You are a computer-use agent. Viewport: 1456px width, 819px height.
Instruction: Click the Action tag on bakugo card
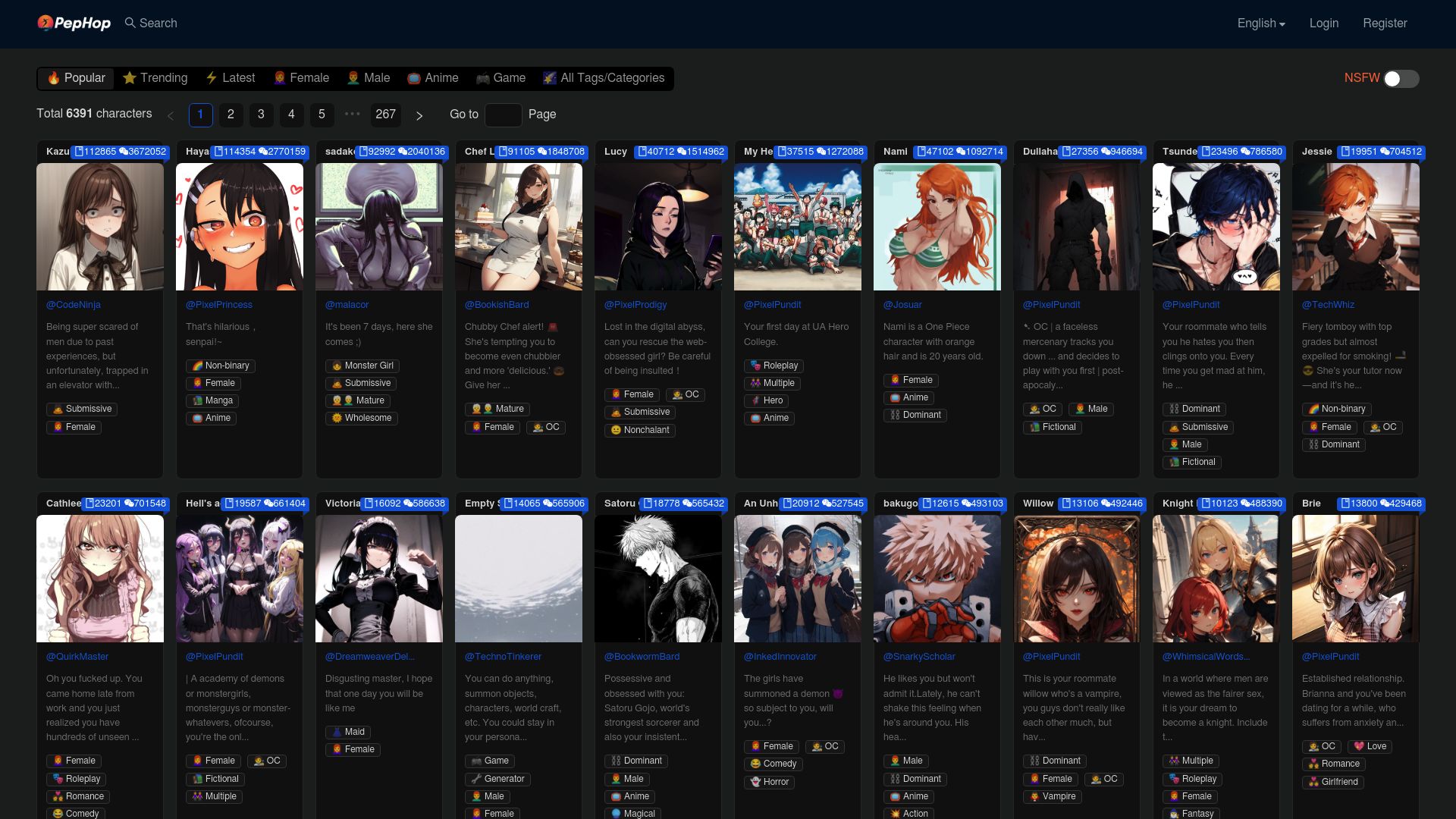909,813
